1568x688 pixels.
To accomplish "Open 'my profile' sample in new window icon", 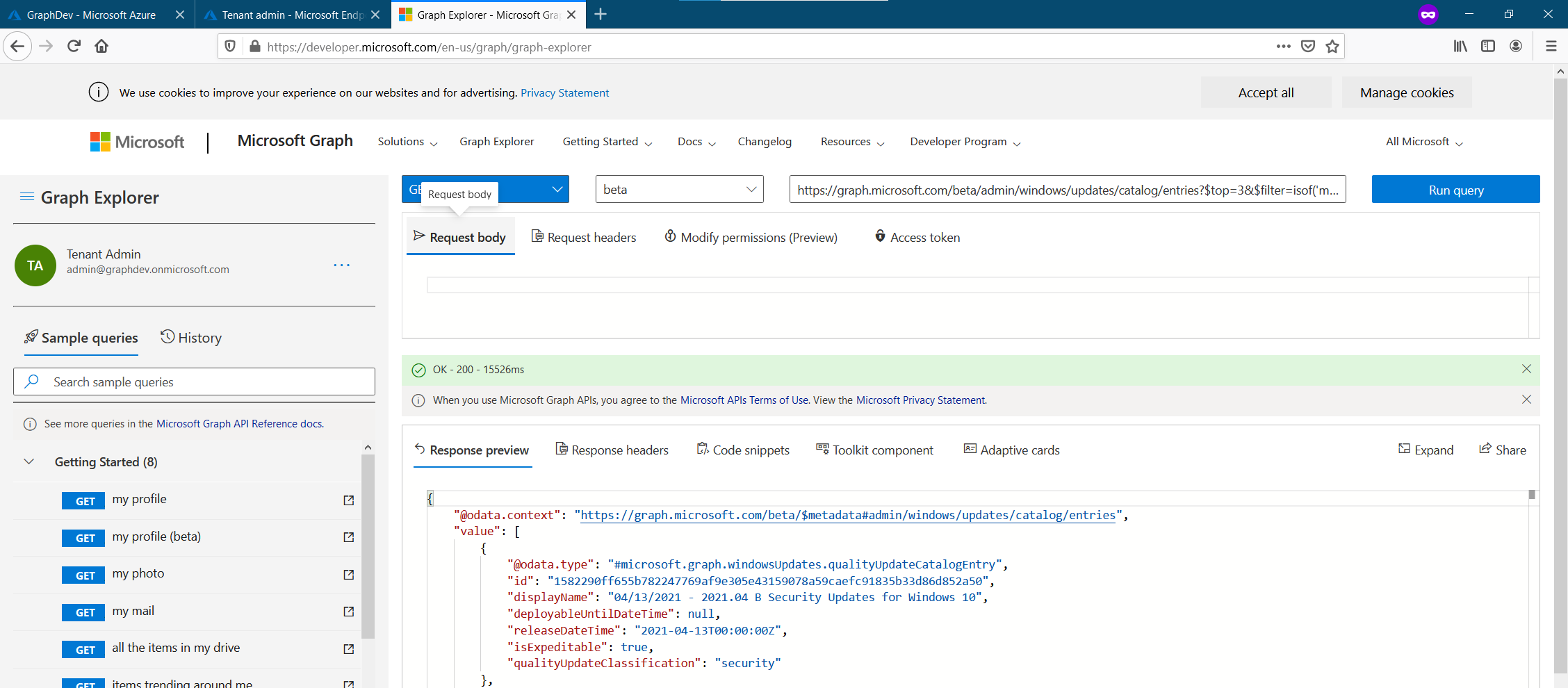I will [x=348, y=500].
